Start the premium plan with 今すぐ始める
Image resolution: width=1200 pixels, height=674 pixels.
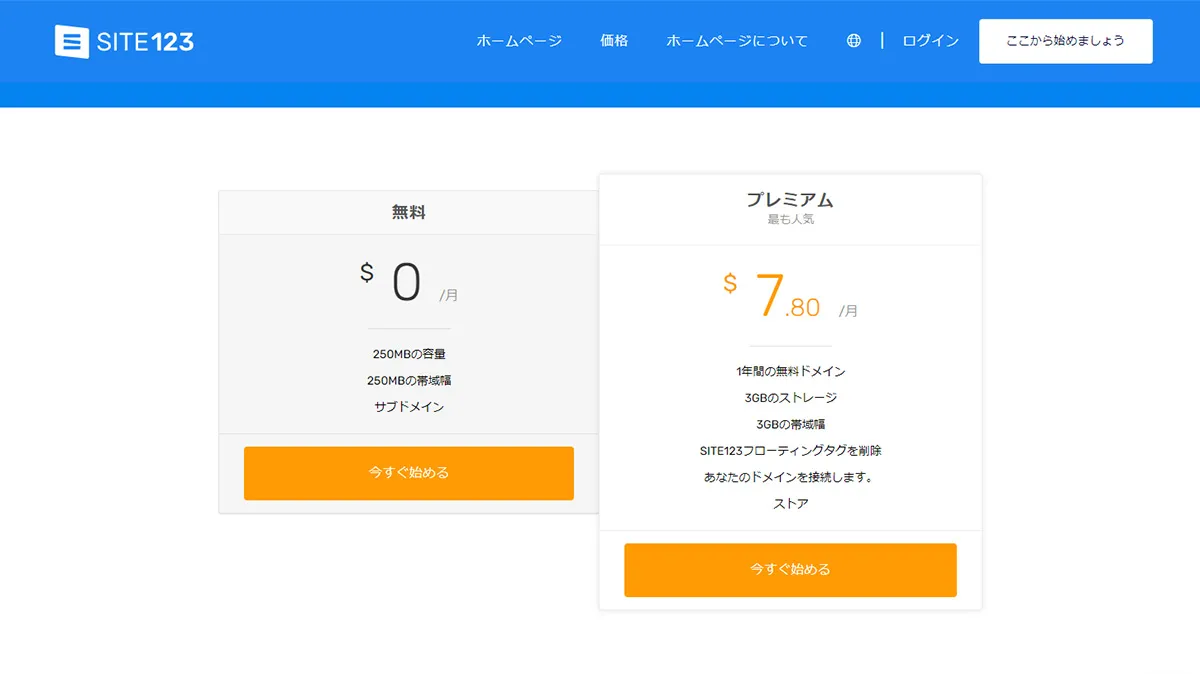point(790,570)
